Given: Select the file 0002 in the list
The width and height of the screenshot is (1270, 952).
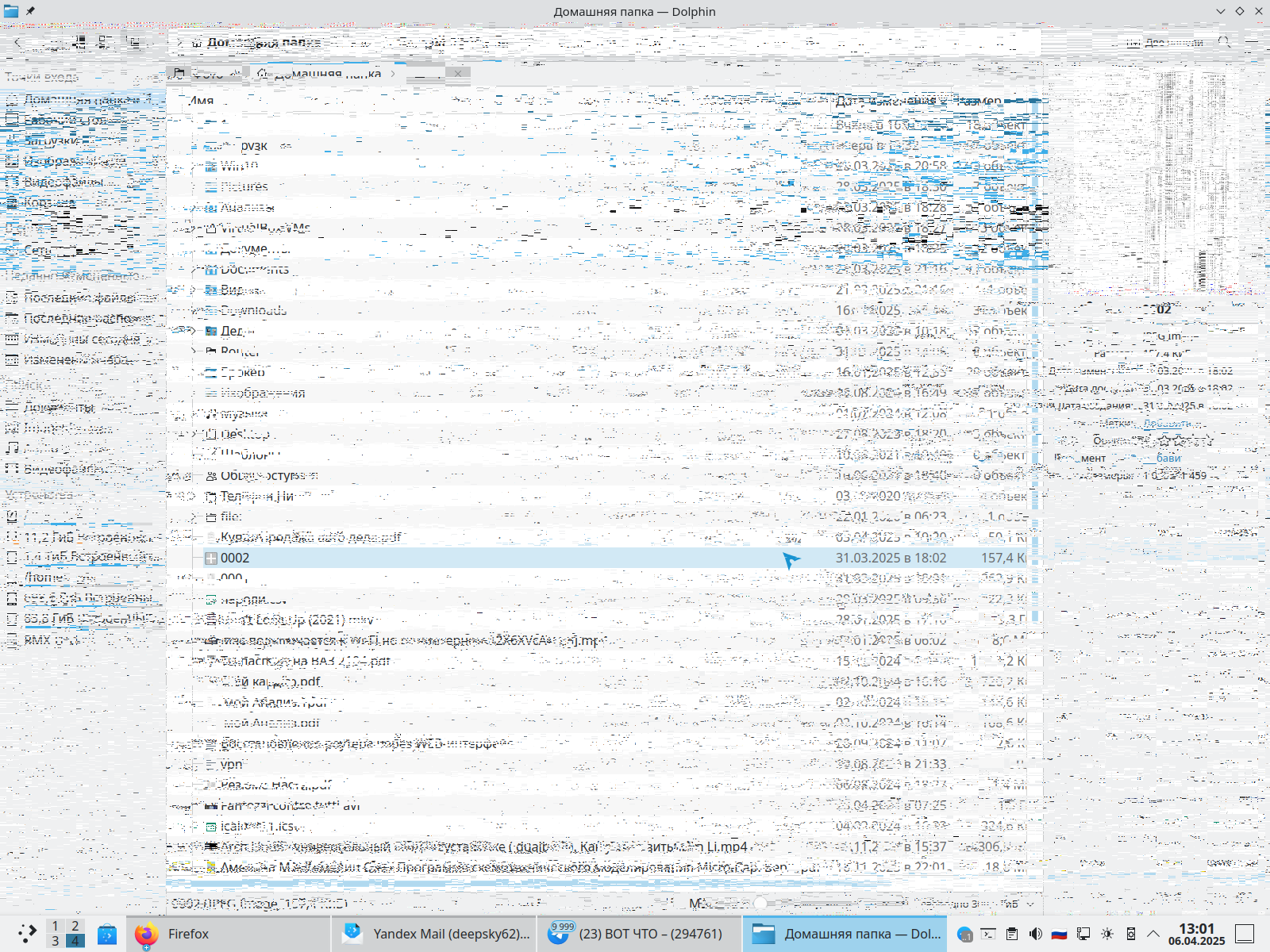Looking at the screenshot, I should coord(235,558).
